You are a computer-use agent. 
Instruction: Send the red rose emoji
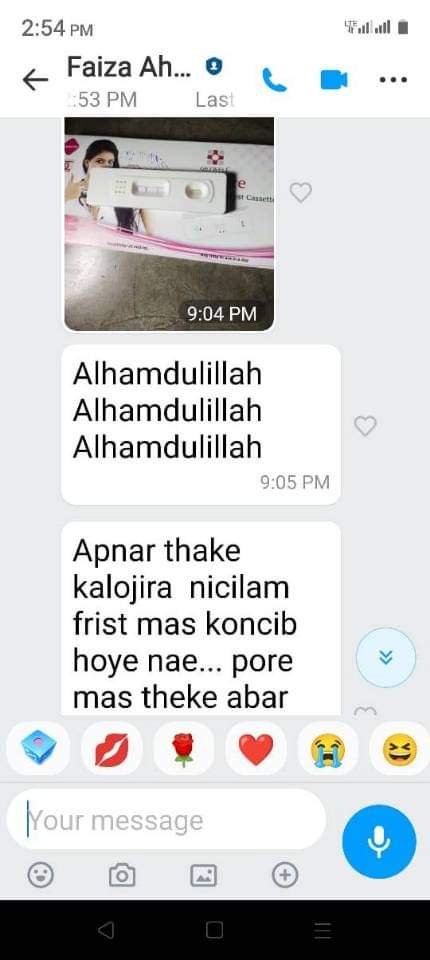tap(183, 748)
